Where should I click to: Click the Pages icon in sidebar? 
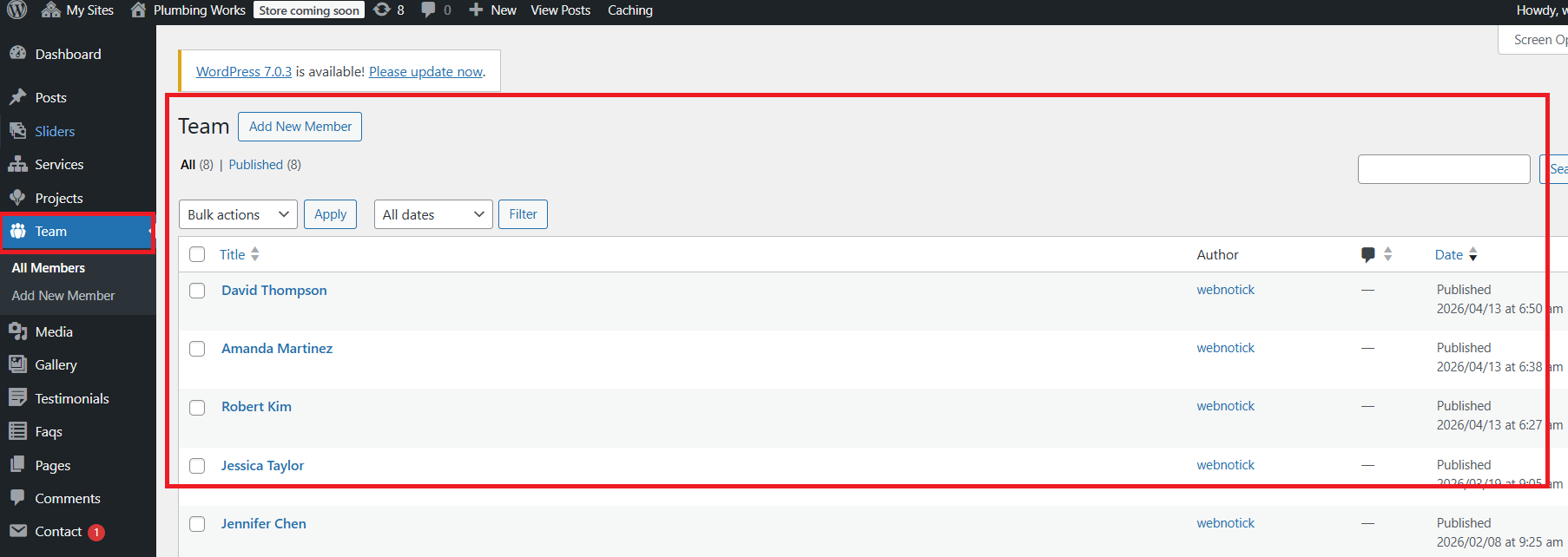pyautogui.click(x=17, y=465)
